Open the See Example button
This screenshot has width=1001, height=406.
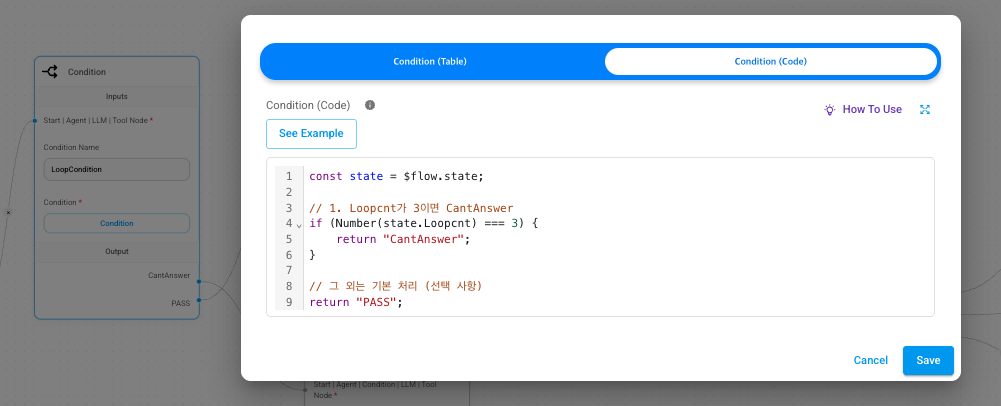(311, 133)
